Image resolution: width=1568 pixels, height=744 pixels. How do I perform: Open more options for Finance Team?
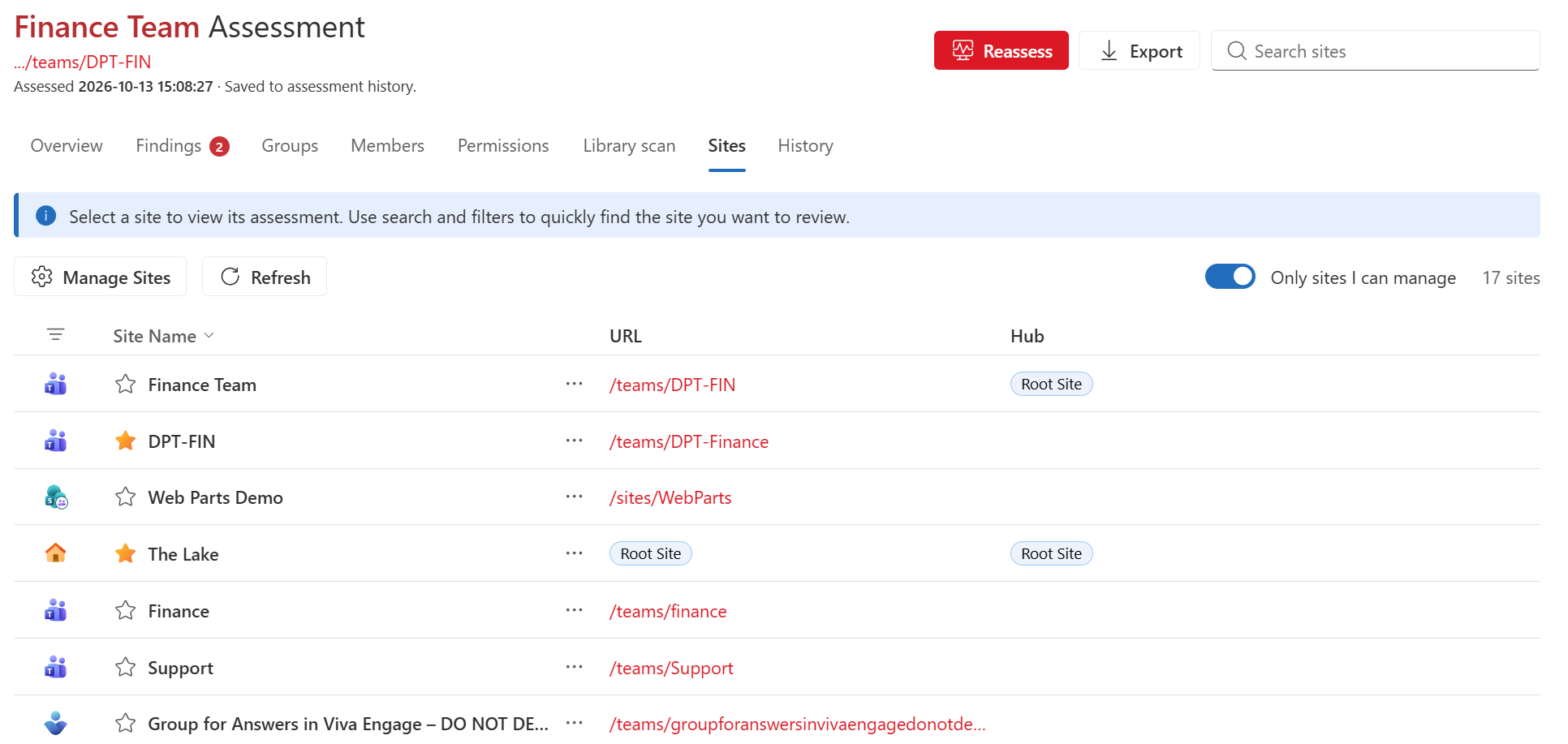click(x=574, y=384)
